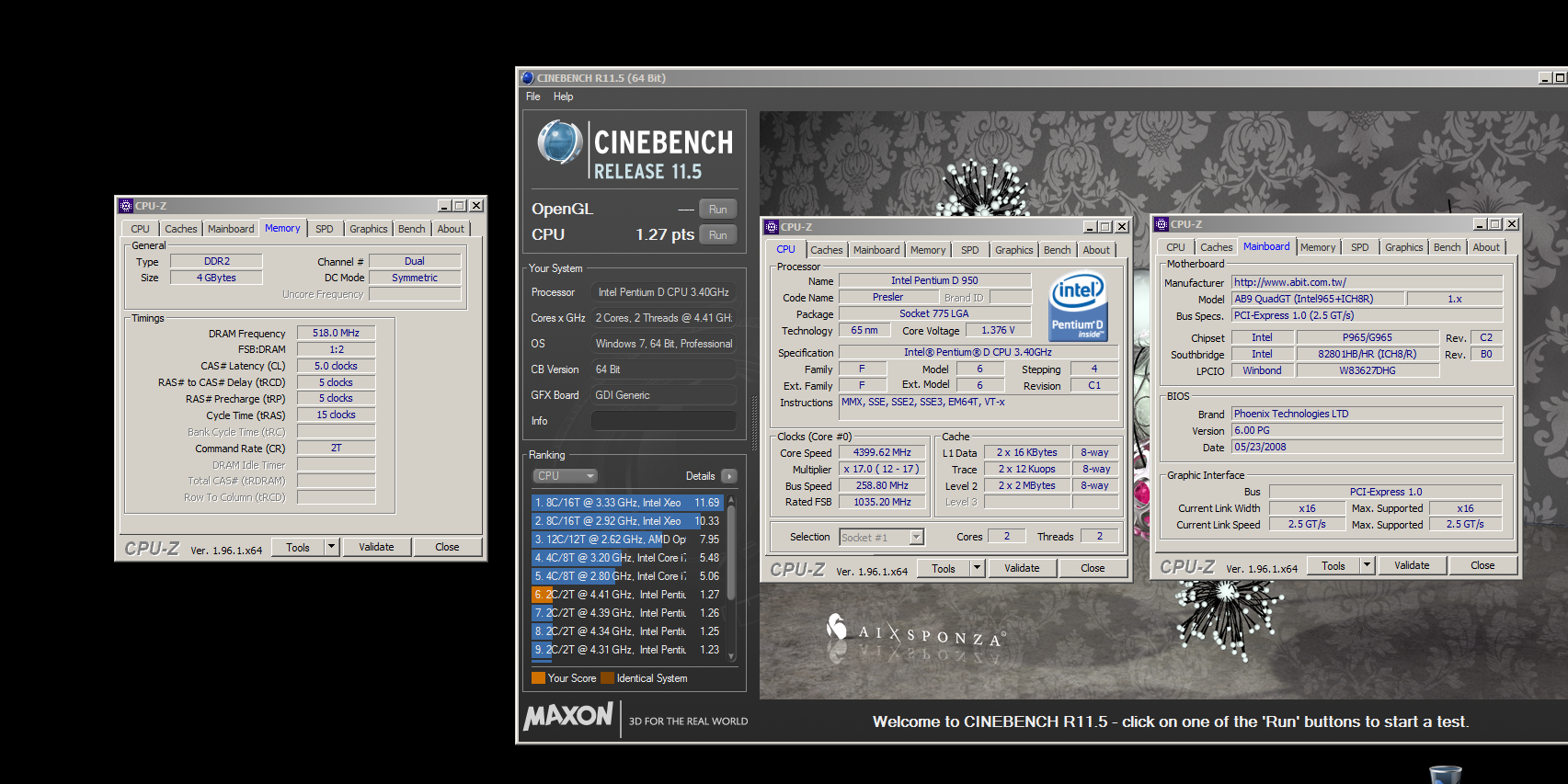Run the OpenGL benchmark test
1568x784 pixels.
(x=718, y=210)
